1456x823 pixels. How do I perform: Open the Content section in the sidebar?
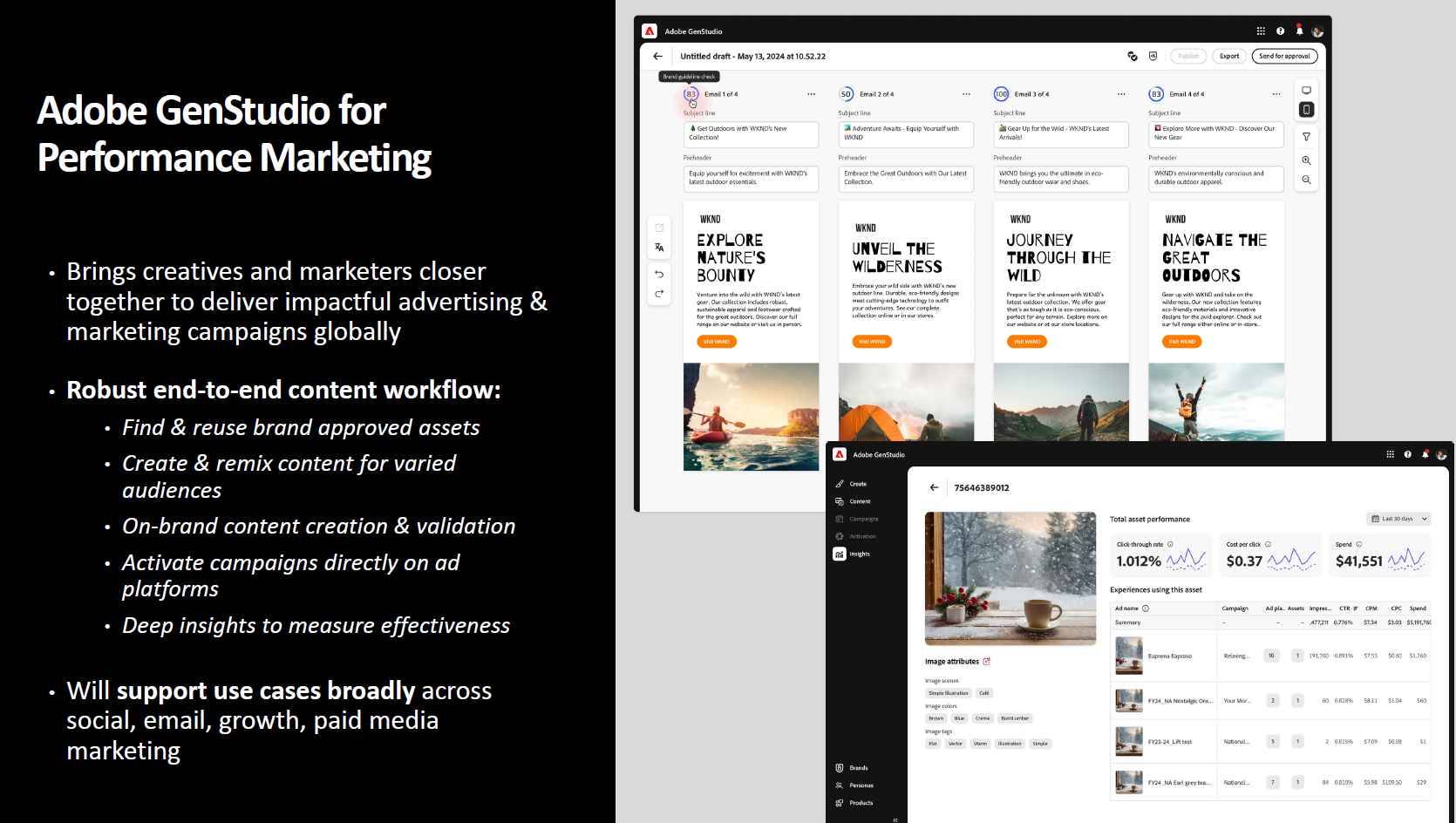(x=859, y=501)
